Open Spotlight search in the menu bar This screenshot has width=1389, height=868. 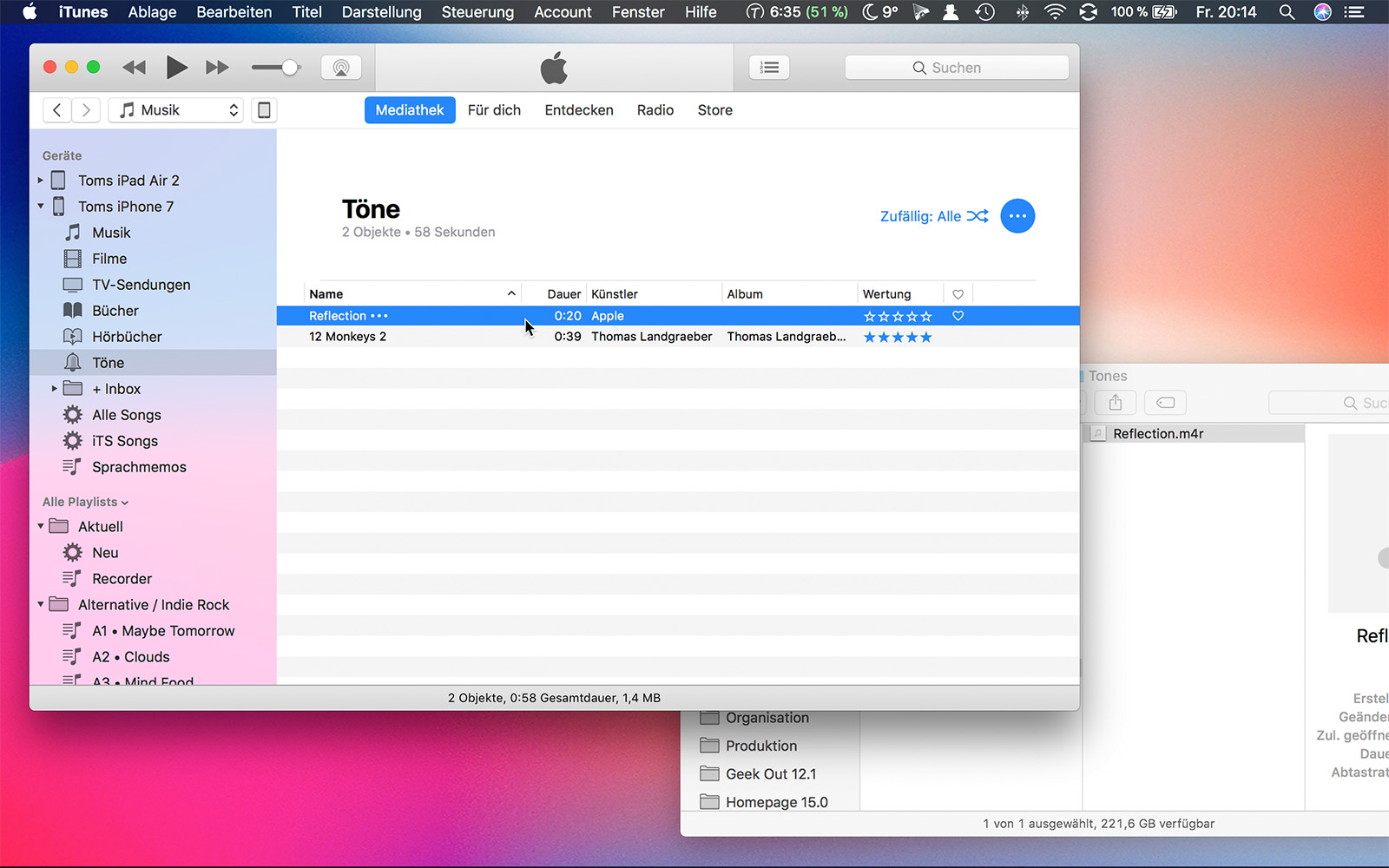pyautogui.click(x=1287, y=12)
